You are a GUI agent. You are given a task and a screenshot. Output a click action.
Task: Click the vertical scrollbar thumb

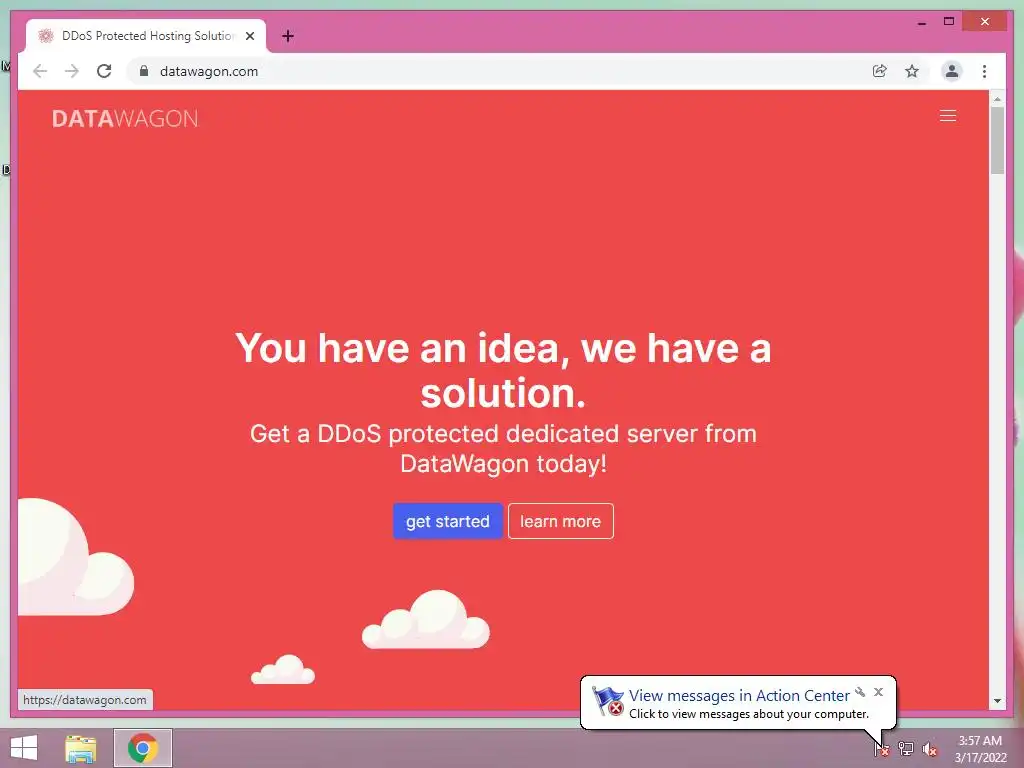tap(997, 140)
